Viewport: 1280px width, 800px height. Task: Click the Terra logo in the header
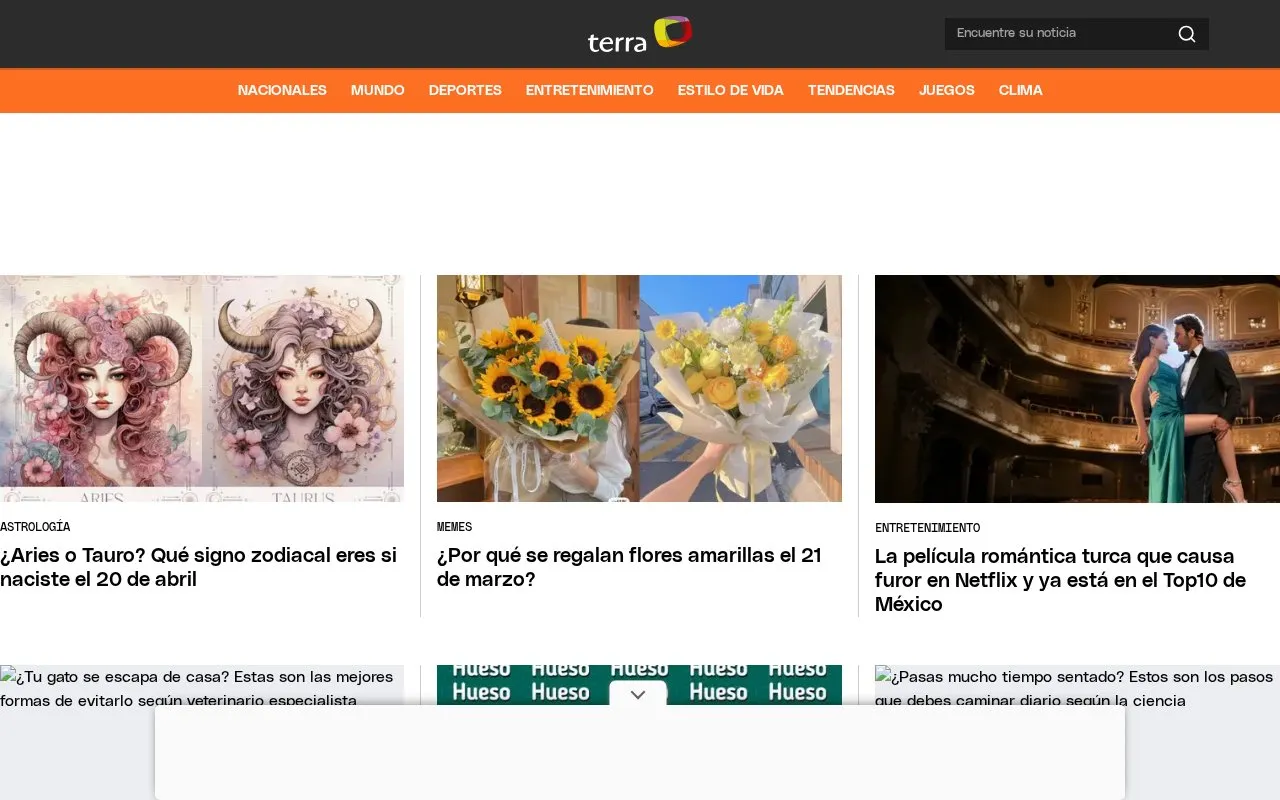(x=640, y=34)
